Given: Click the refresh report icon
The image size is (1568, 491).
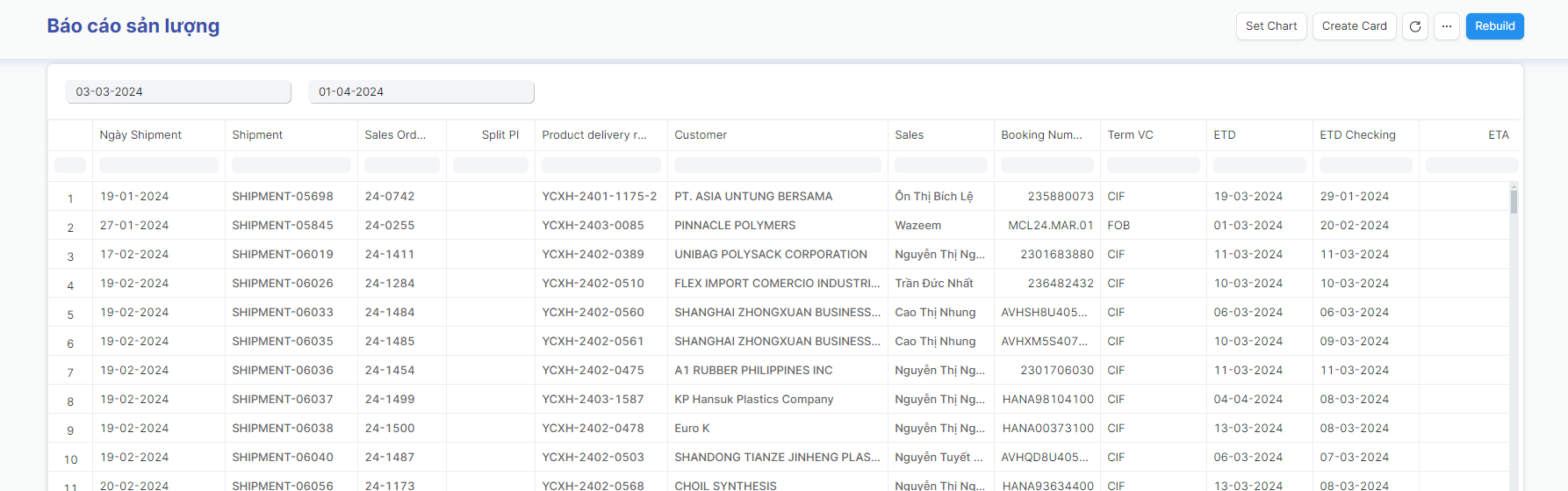Looking at the screenshot, I should click(1414, 26).
